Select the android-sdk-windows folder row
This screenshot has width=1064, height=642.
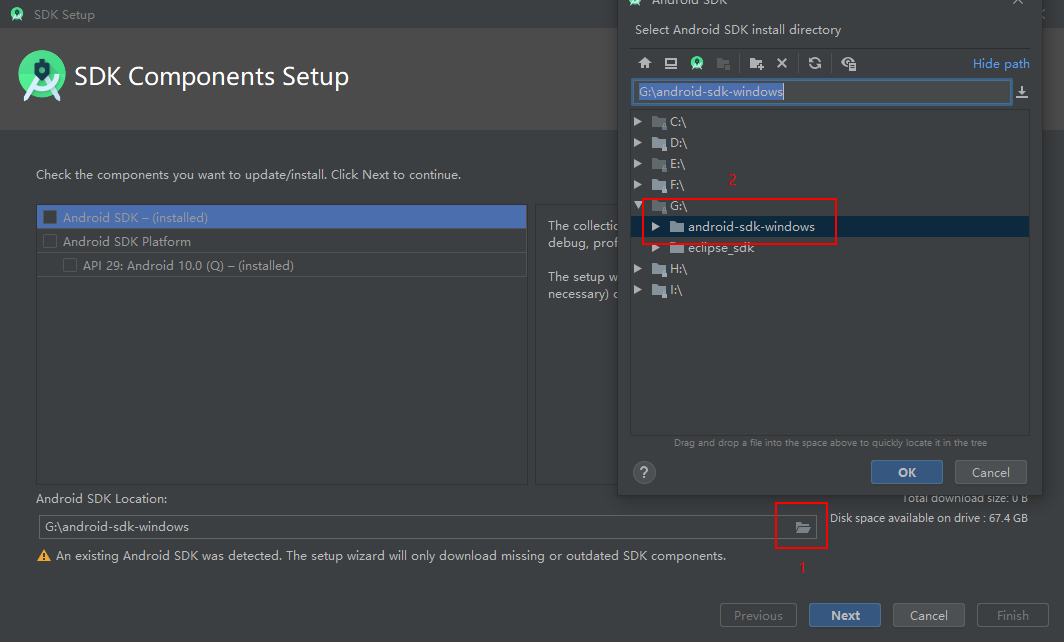(x=830, y=227)
